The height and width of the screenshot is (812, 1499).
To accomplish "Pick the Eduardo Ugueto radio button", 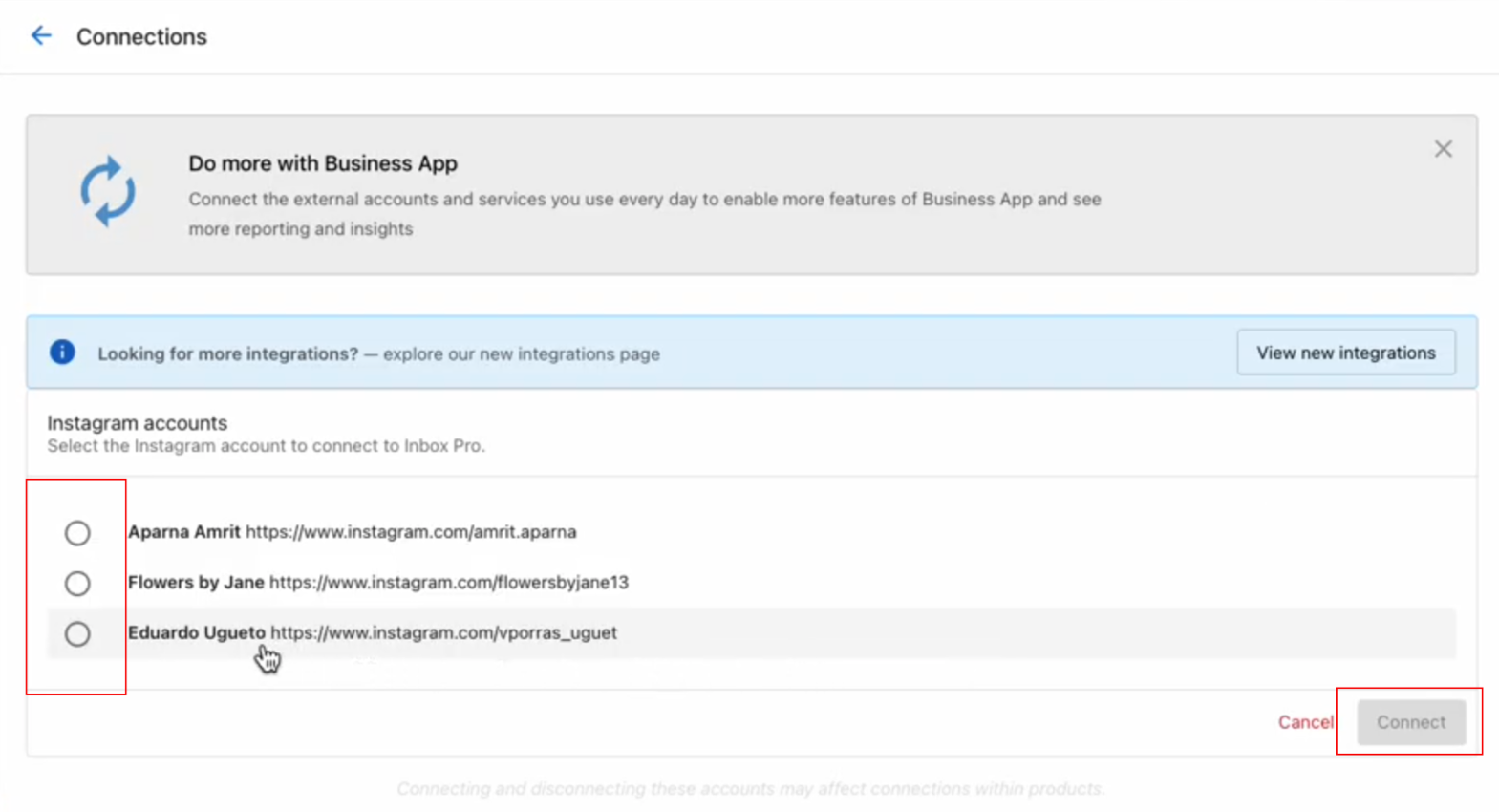I will pos(77,634).
